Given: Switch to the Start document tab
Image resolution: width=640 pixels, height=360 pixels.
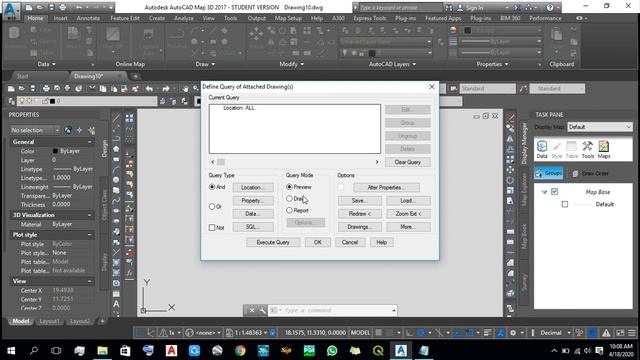Looking at the screenshot, I should tap(22, 76).
